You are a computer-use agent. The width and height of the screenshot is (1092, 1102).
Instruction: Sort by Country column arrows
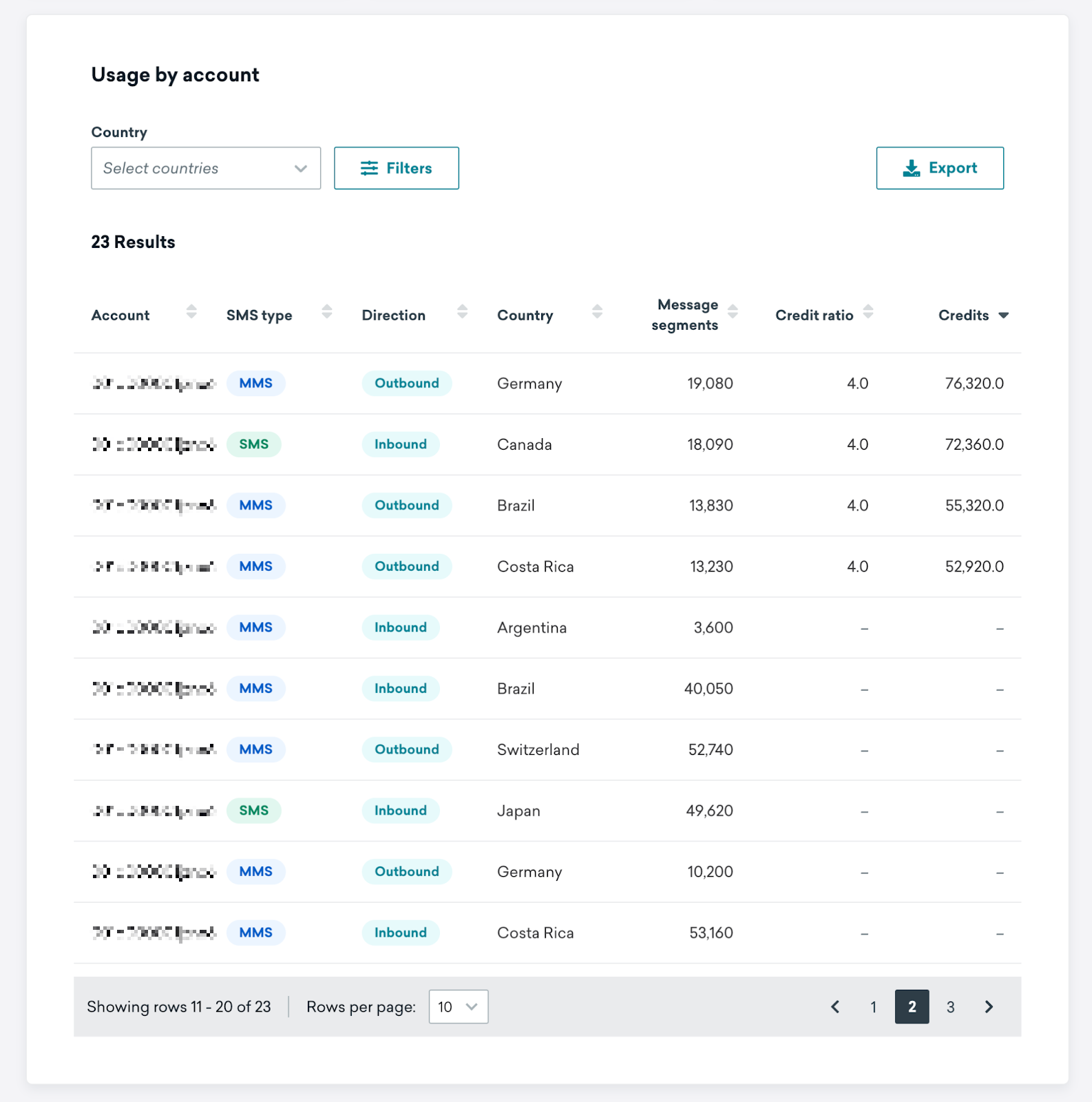pyautogui.click(x=598, y=312)
